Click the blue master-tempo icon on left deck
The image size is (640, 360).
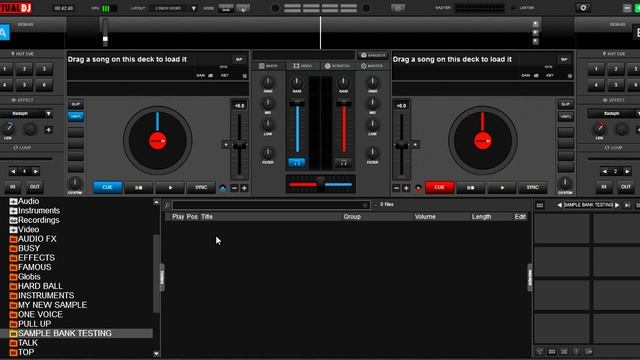(x=222, y=188)
